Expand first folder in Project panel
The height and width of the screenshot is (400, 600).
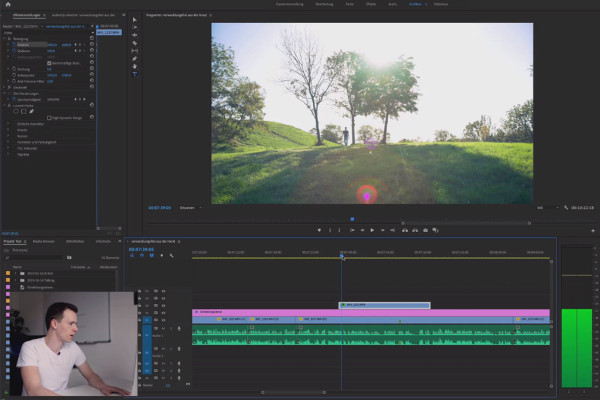[x=15, y=273]
